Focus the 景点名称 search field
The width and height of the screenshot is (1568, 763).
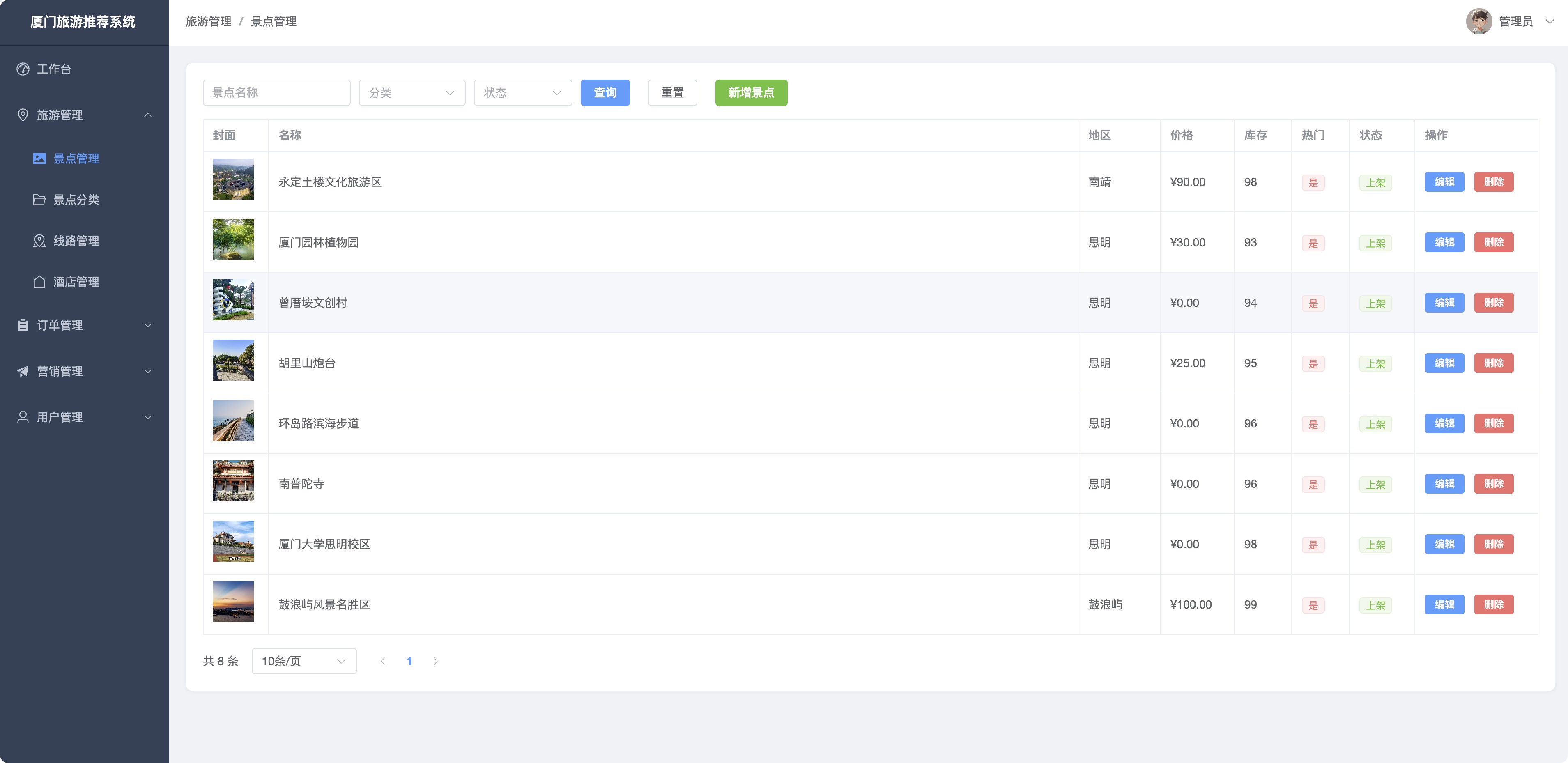(277, 93)
